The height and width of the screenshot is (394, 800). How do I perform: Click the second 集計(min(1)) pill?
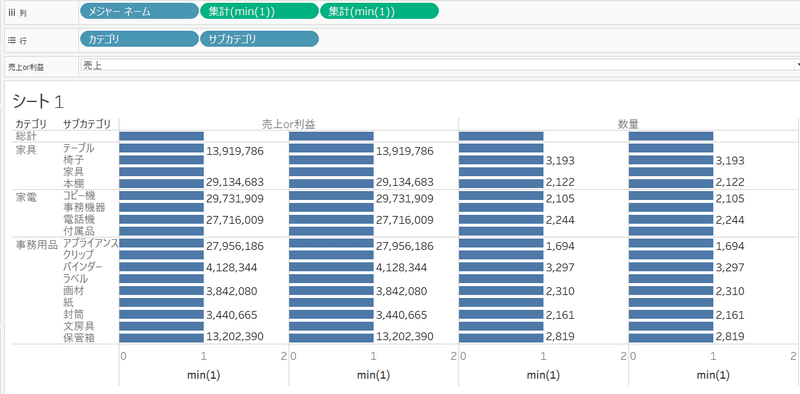coord(379,11)
